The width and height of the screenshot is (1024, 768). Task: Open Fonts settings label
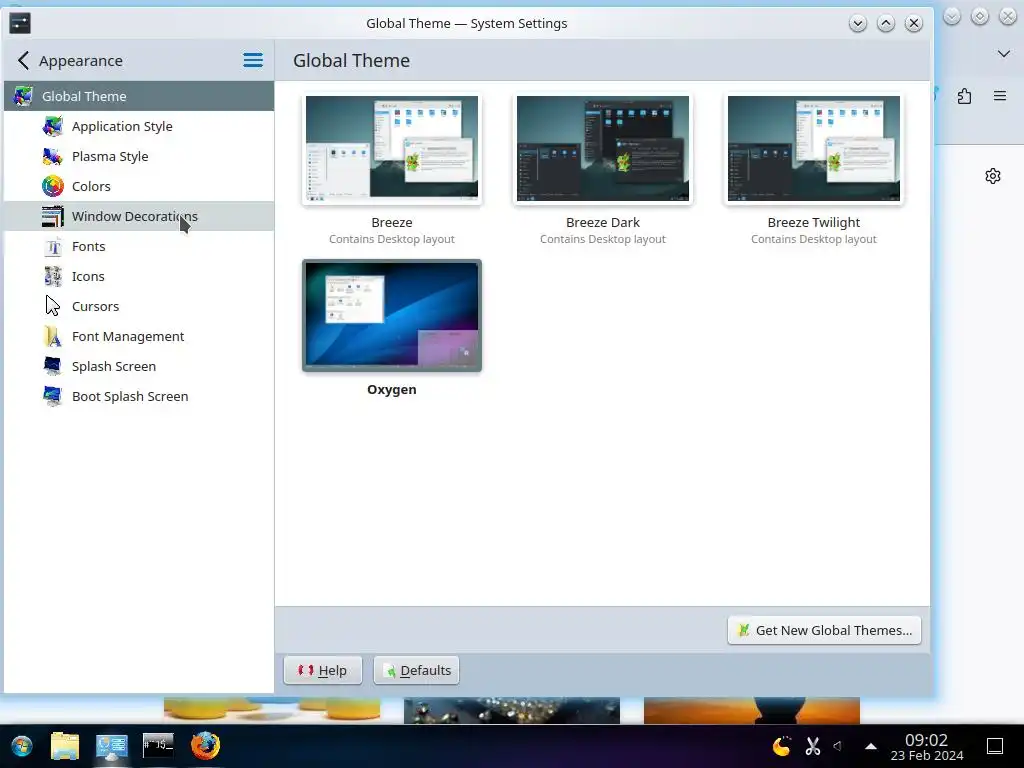88,246
